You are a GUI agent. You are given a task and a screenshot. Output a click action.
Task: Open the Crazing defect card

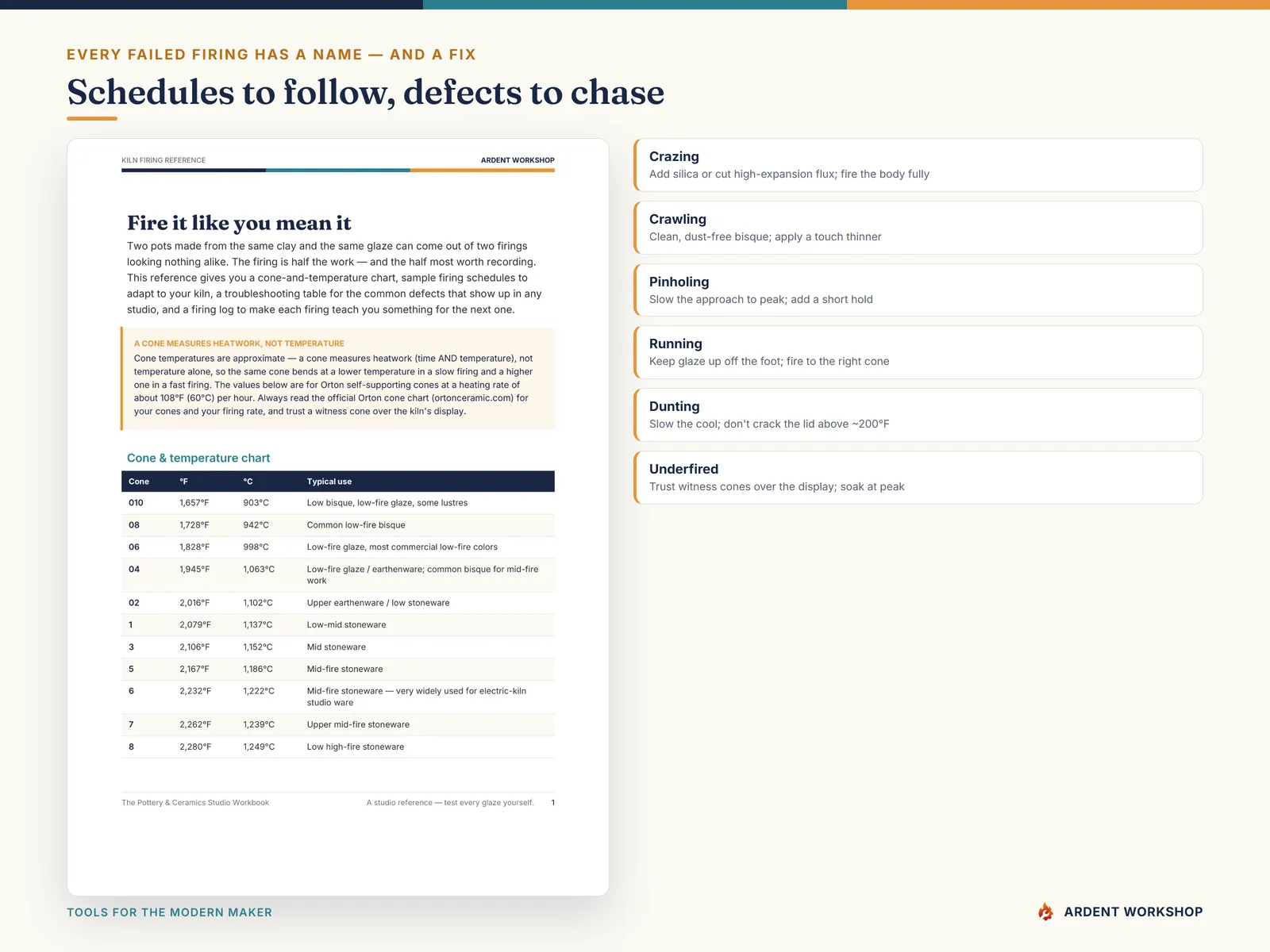pos(918,165)
